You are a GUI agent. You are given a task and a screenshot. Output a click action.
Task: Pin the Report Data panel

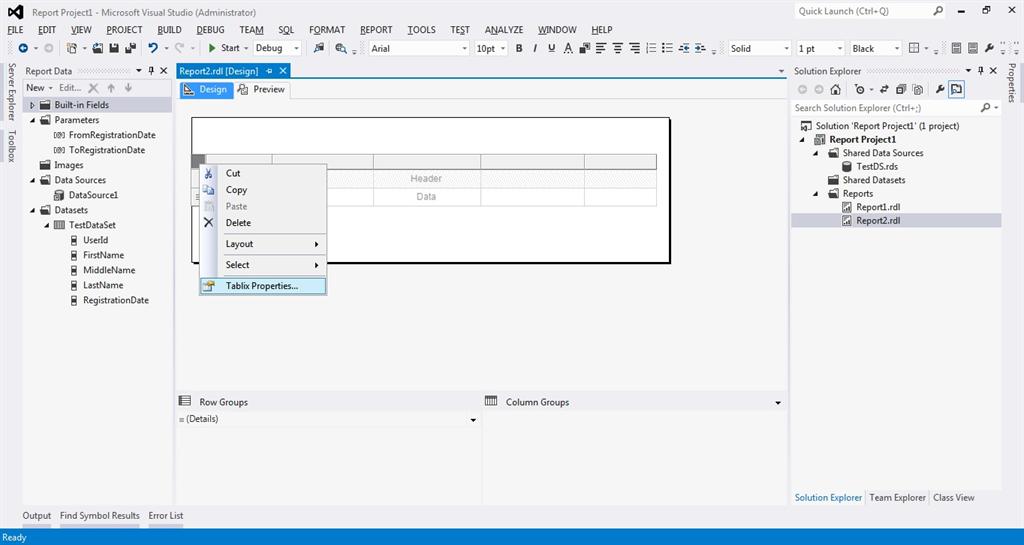pyautogui.click(x=152, y=70)
